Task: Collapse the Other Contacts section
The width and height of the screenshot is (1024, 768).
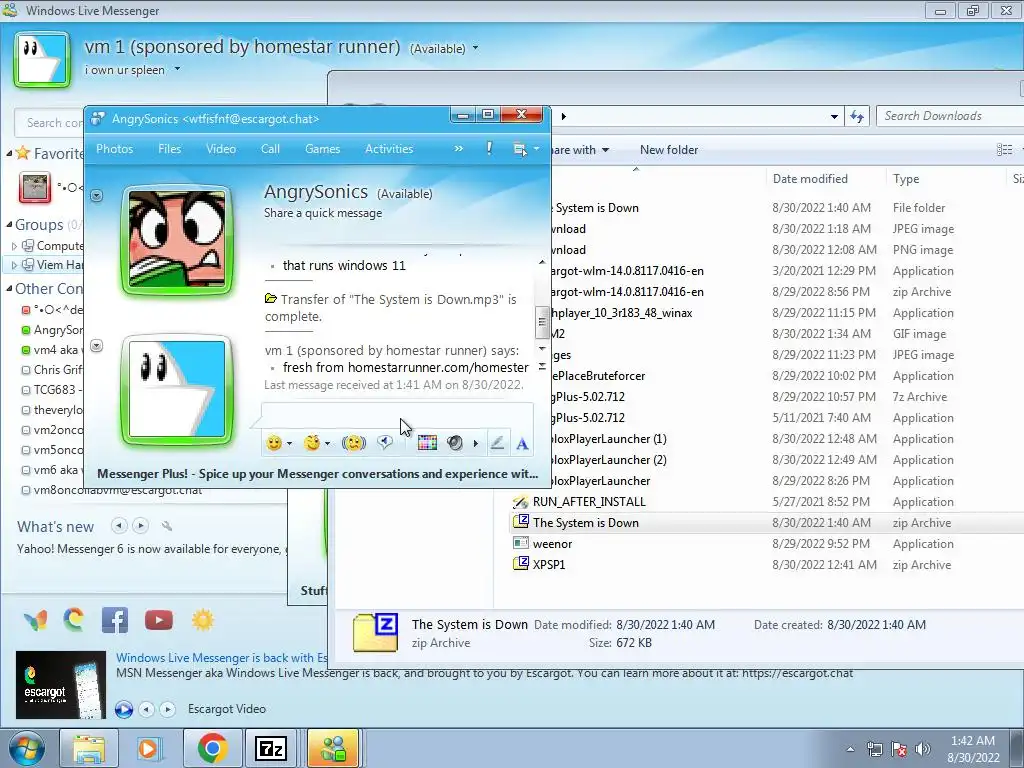Action: (9, 289)
